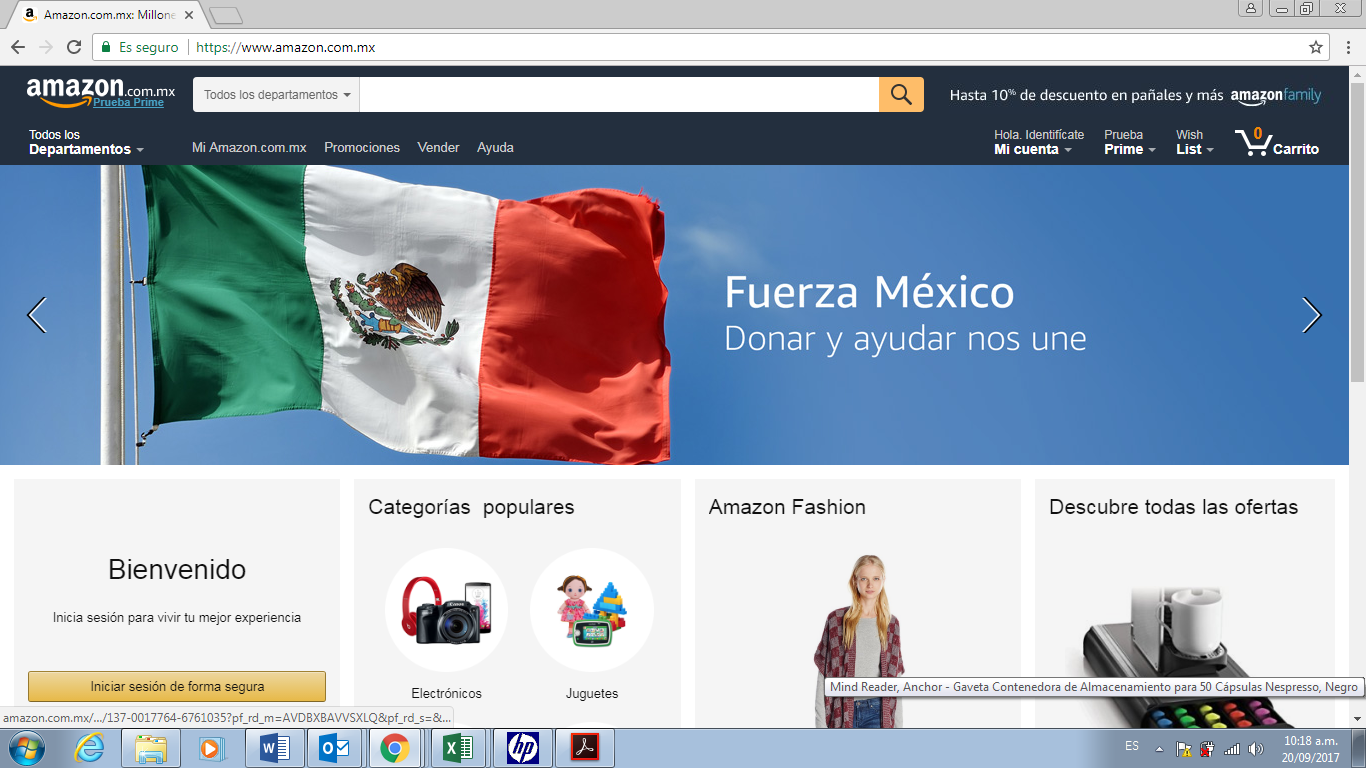Click the browser address bar URL
Image resolution: width=1366 pixels, height=768 pixels.
(285, 47)
